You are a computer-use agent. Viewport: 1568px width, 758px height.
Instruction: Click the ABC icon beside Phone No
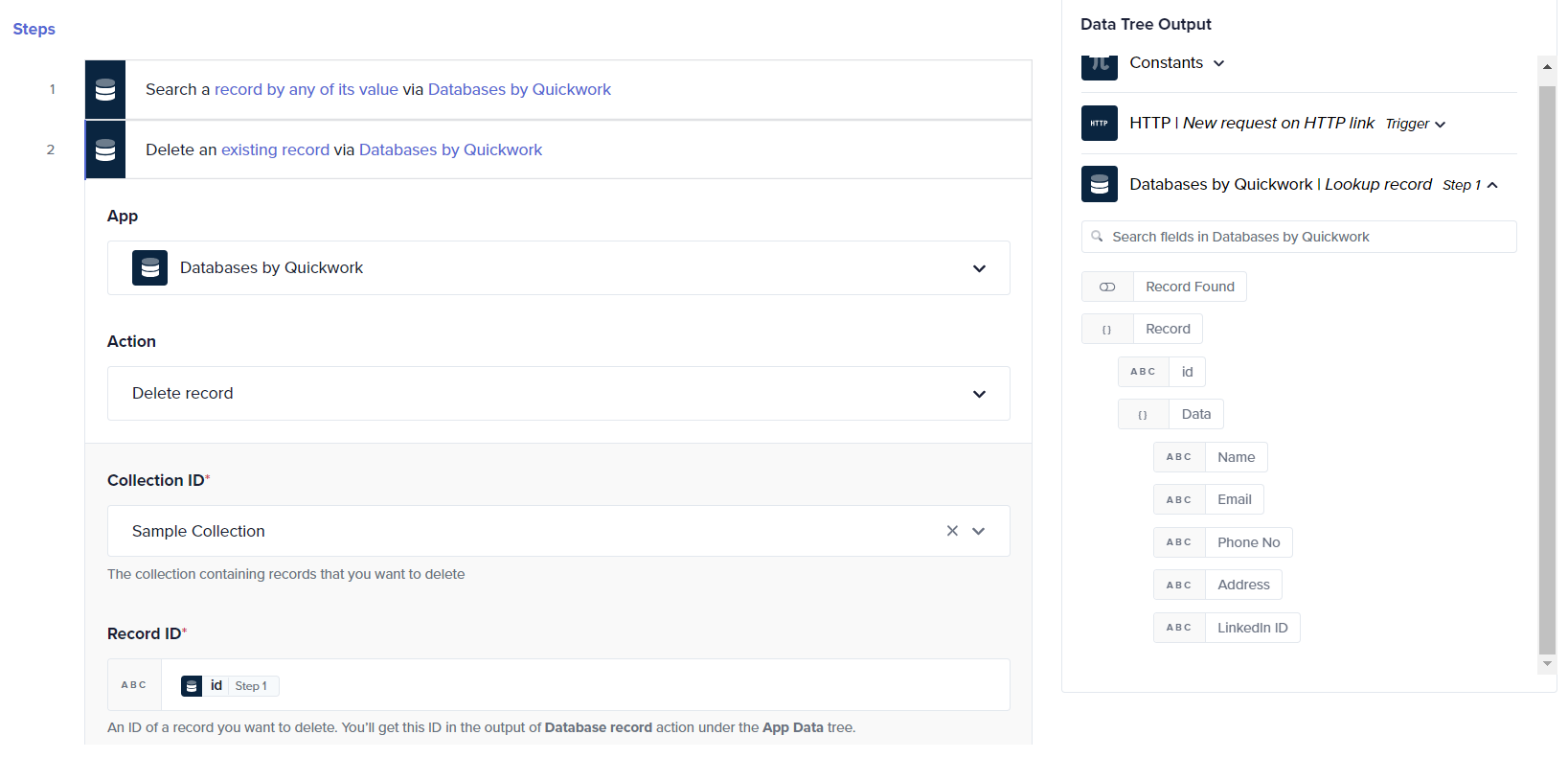[1179, 542]
